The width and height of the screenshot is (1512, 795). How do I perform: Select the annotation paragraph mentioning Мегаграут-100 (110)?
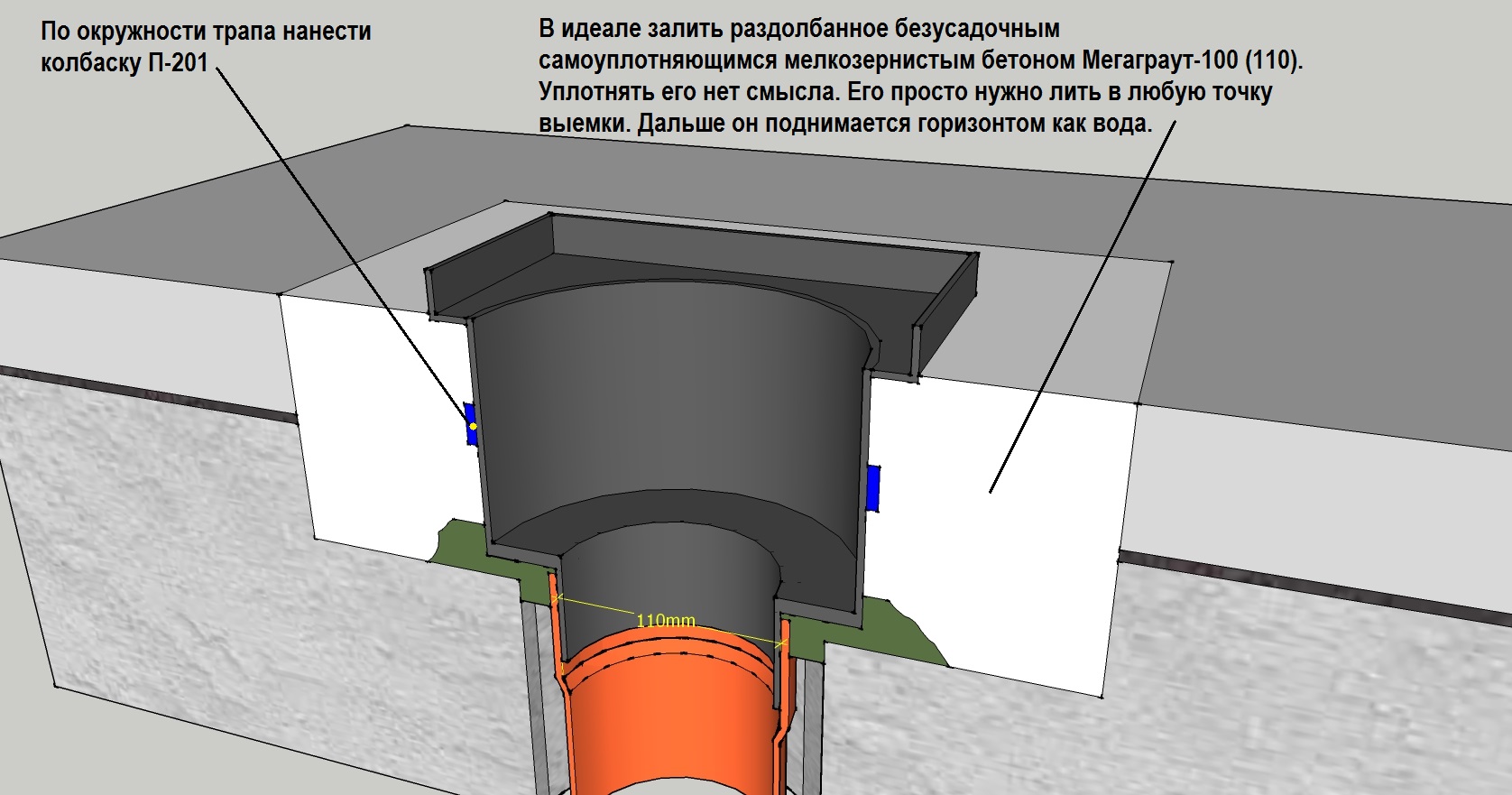(921, 76)
